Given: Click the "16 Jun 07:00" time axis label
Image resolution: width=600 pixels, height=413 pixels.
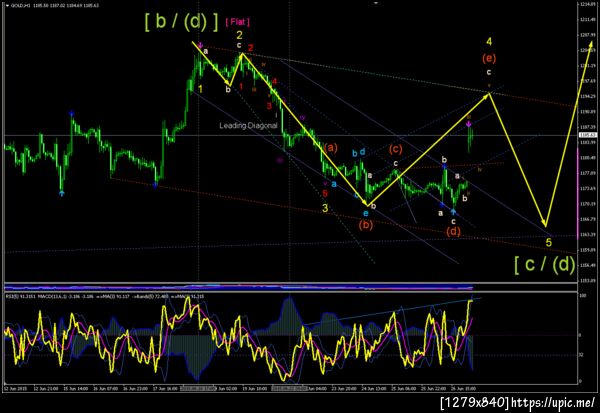Looking at the screenshot, I should coord(106,389).
